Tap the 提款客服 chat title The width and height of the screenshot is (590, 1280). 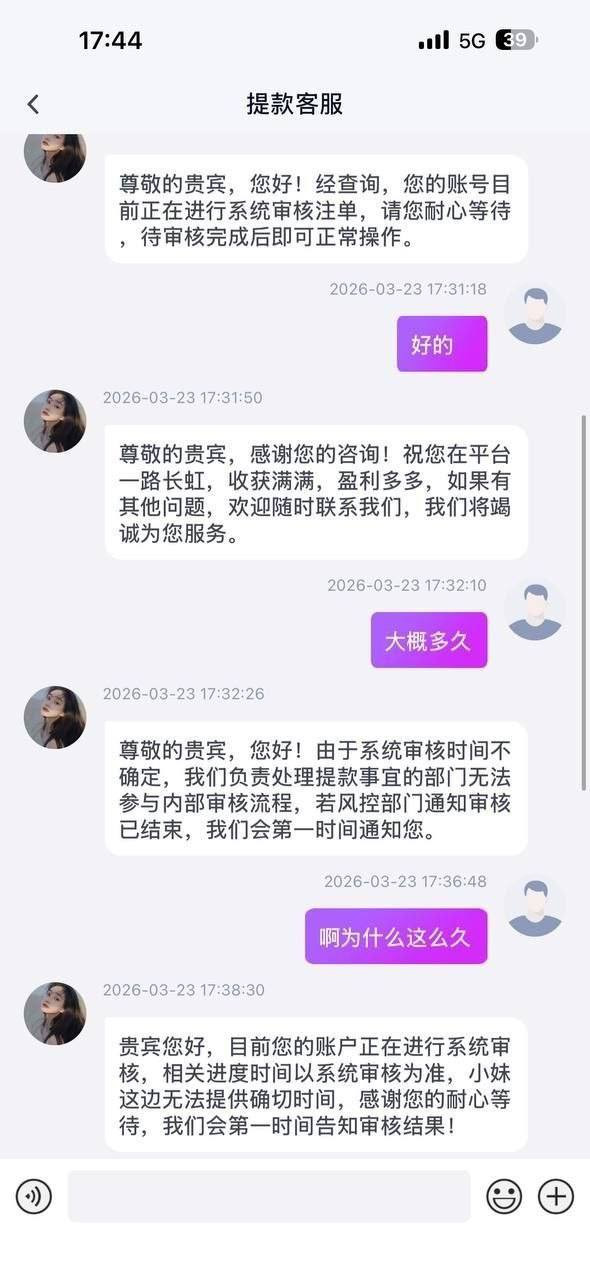(295, 104)
